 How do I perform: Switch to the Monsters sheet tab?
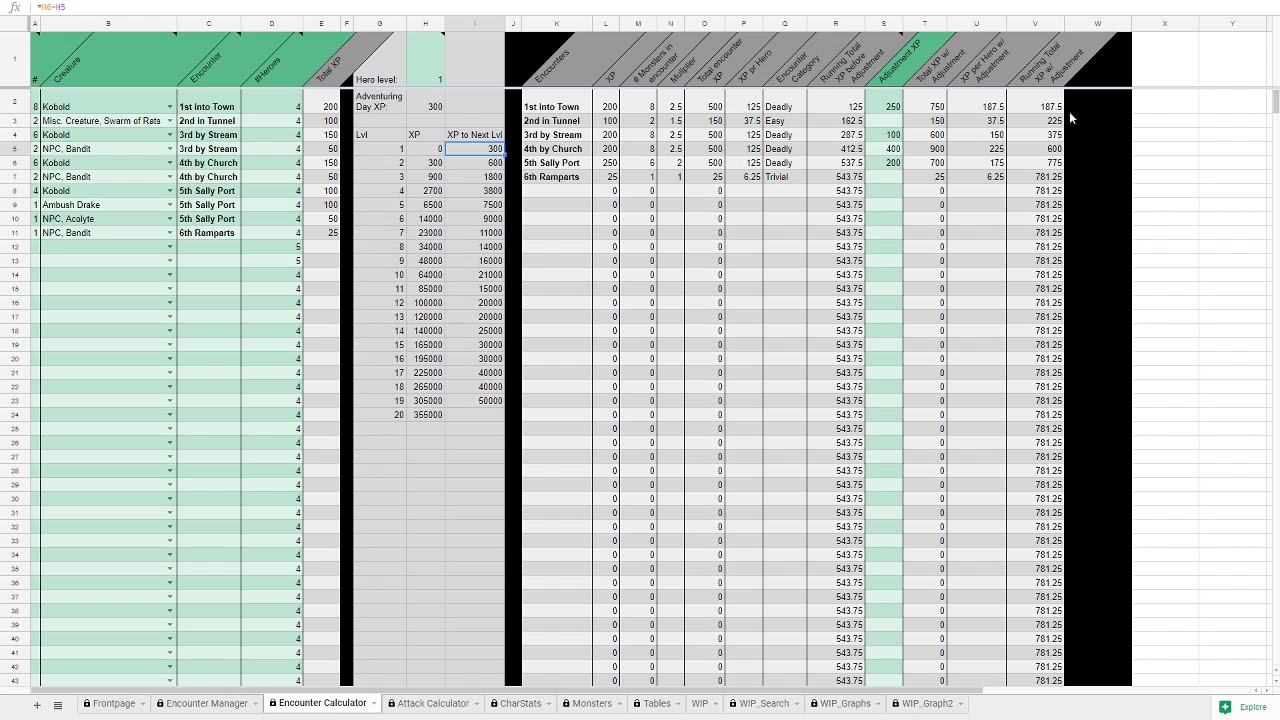[591, 704]
